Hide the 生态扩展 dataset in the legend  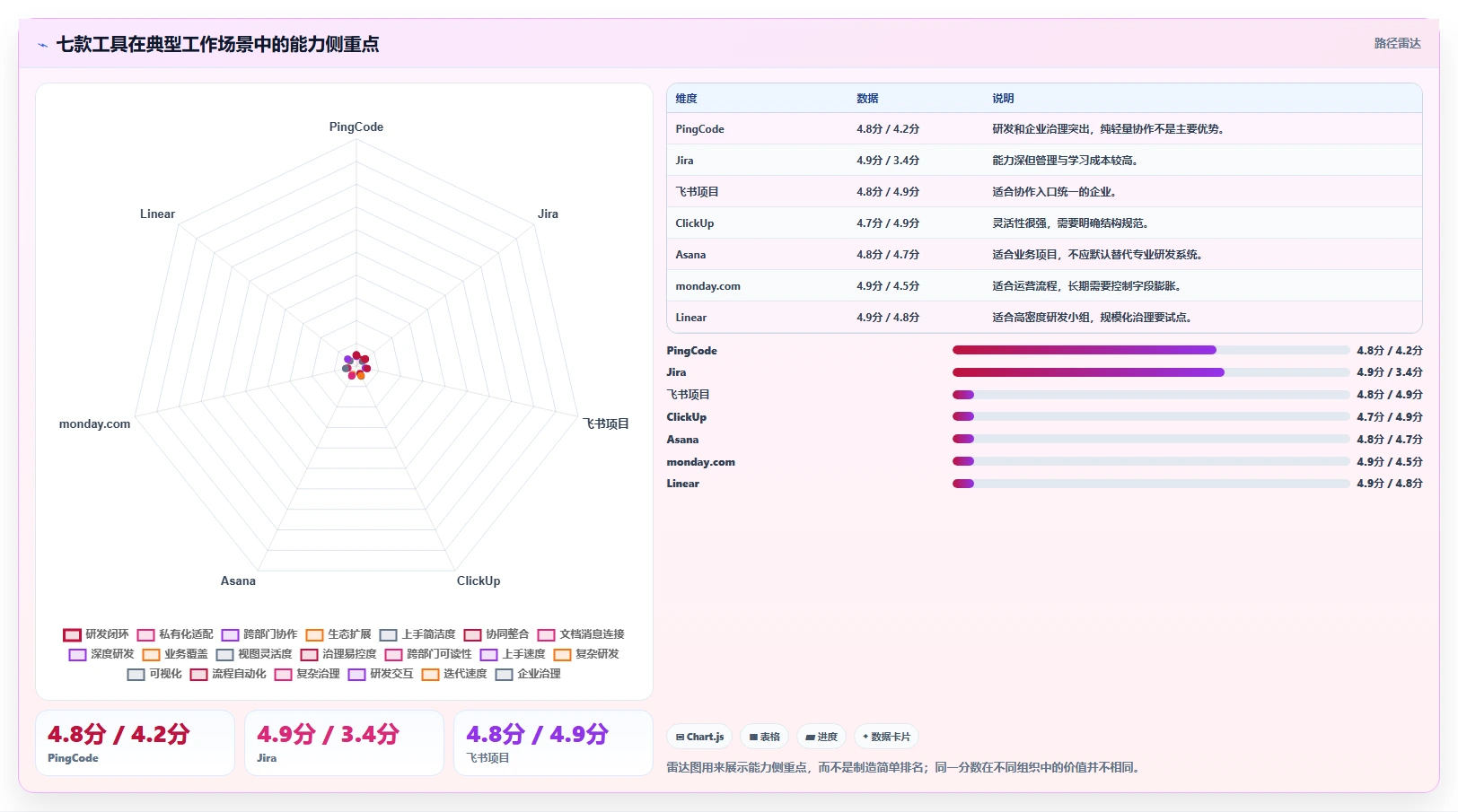(x=338, y=634)
